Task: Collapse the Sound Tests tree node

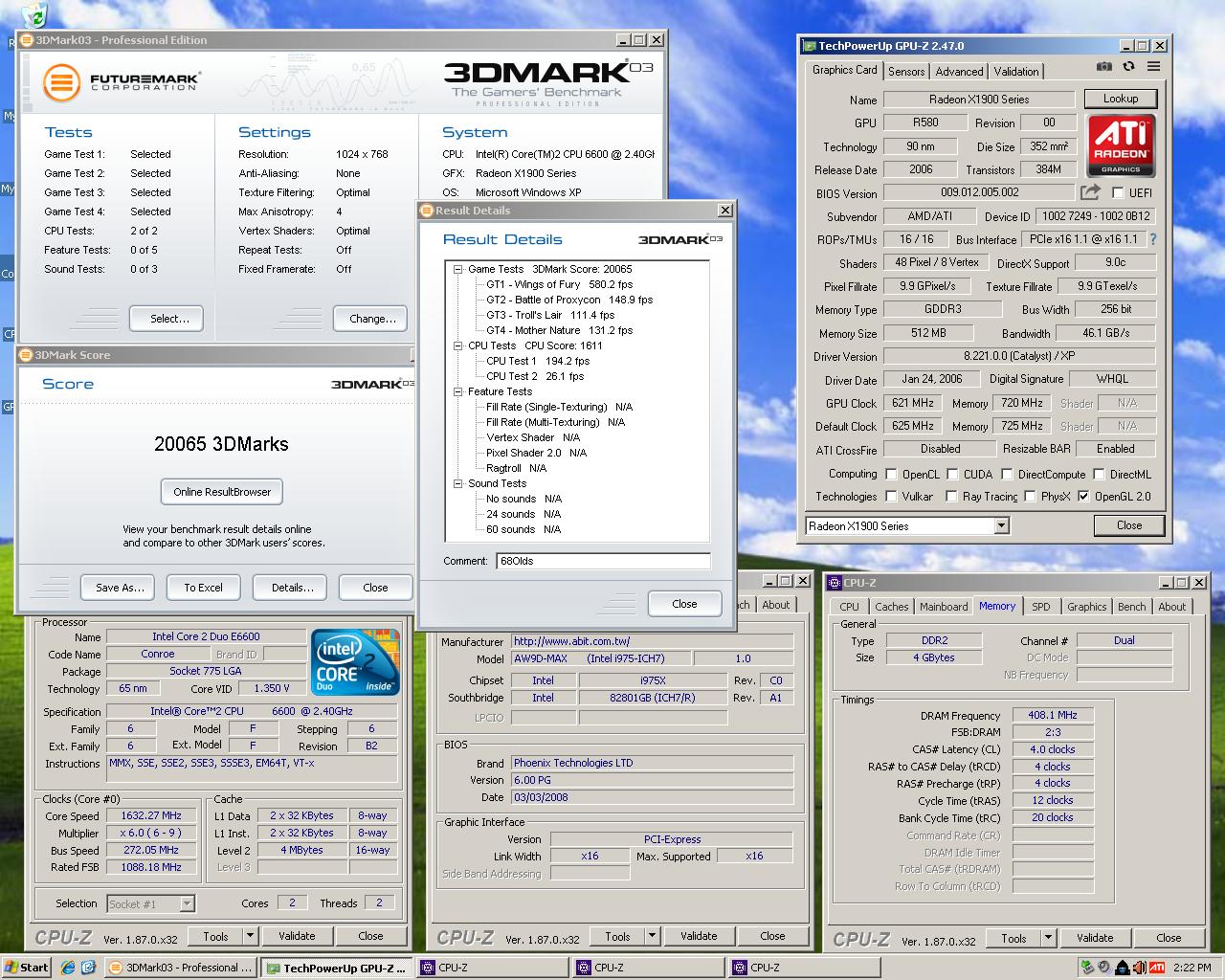Action: [x=458, y=483]
